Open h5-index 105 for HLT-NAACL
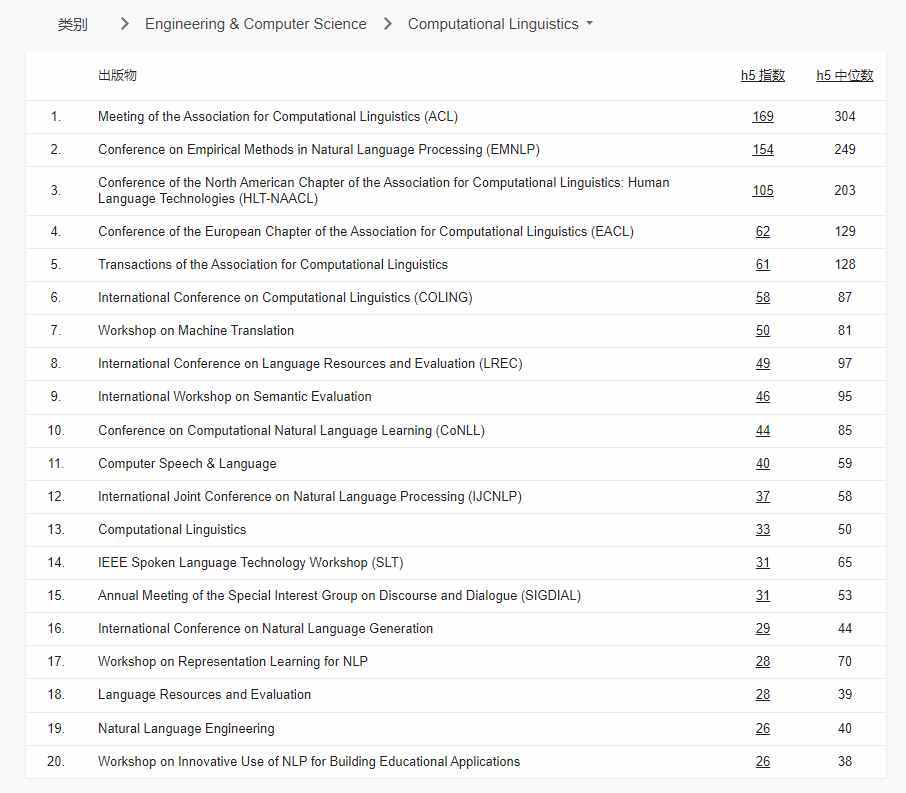The height and width of the screenshot is (793, 906). point(763,190)
